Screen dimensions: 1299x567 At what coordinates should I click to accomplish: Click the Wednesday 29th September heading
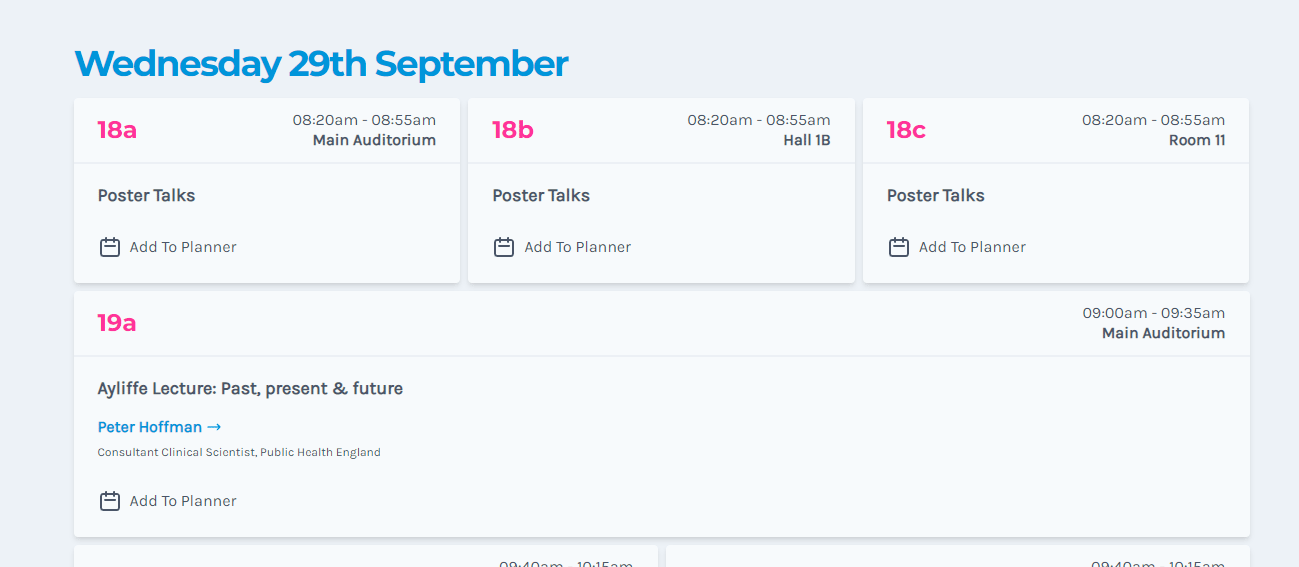click(321, 64)
